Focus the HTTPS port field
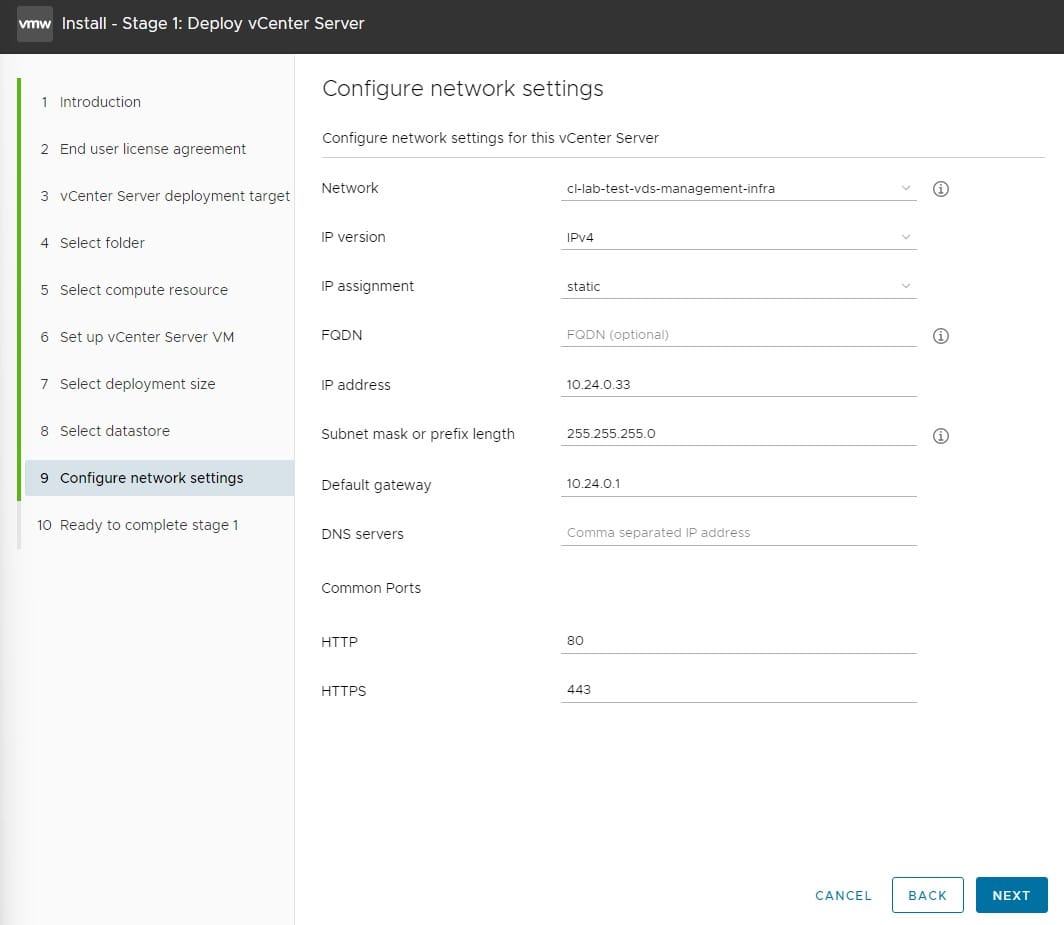Screen dimensions: 1064x925 point(738,690)
